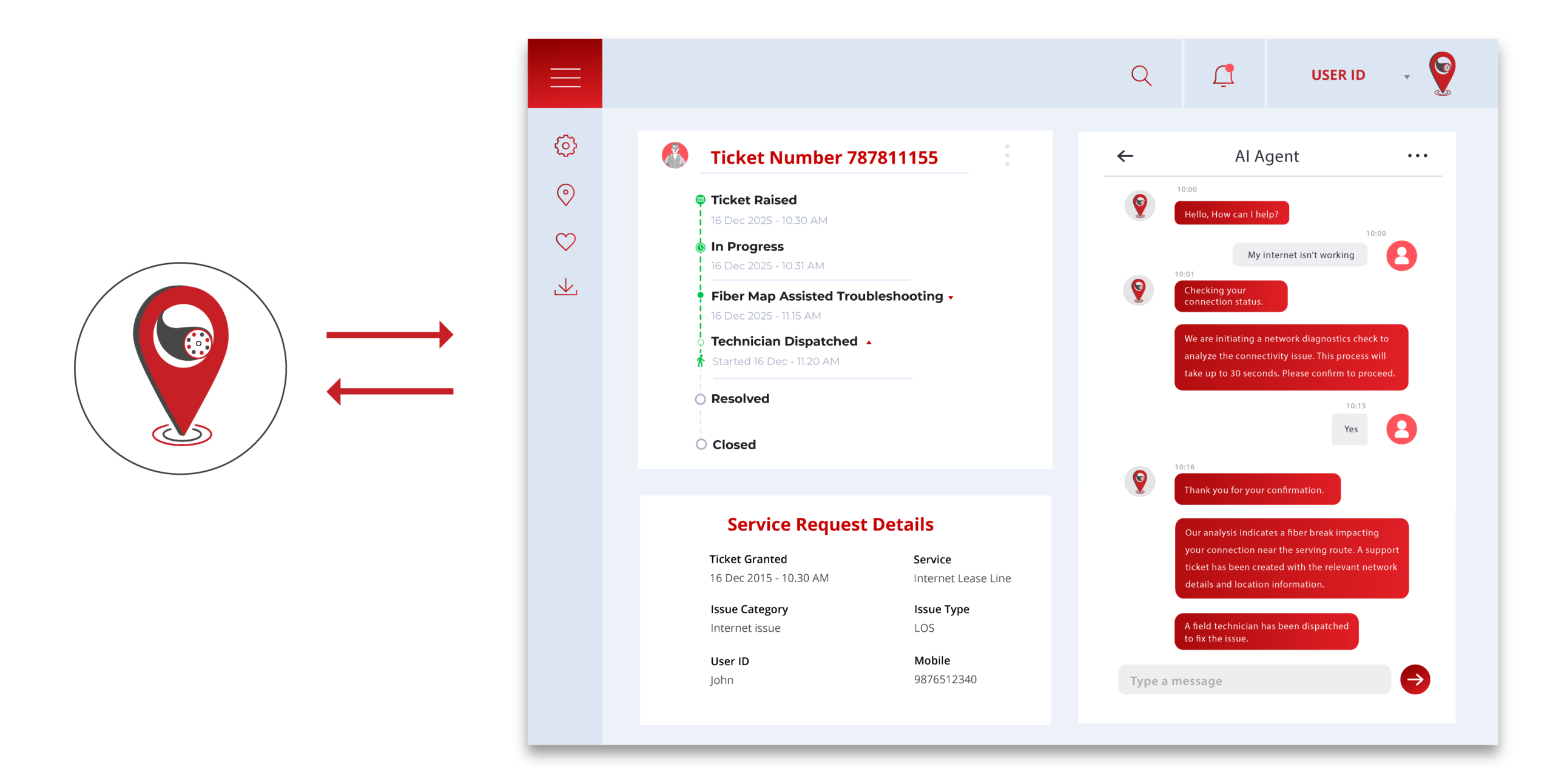Open the ticket card vertical dots menu
This screenshot has height=784, width=1553.
[1007, 155]
